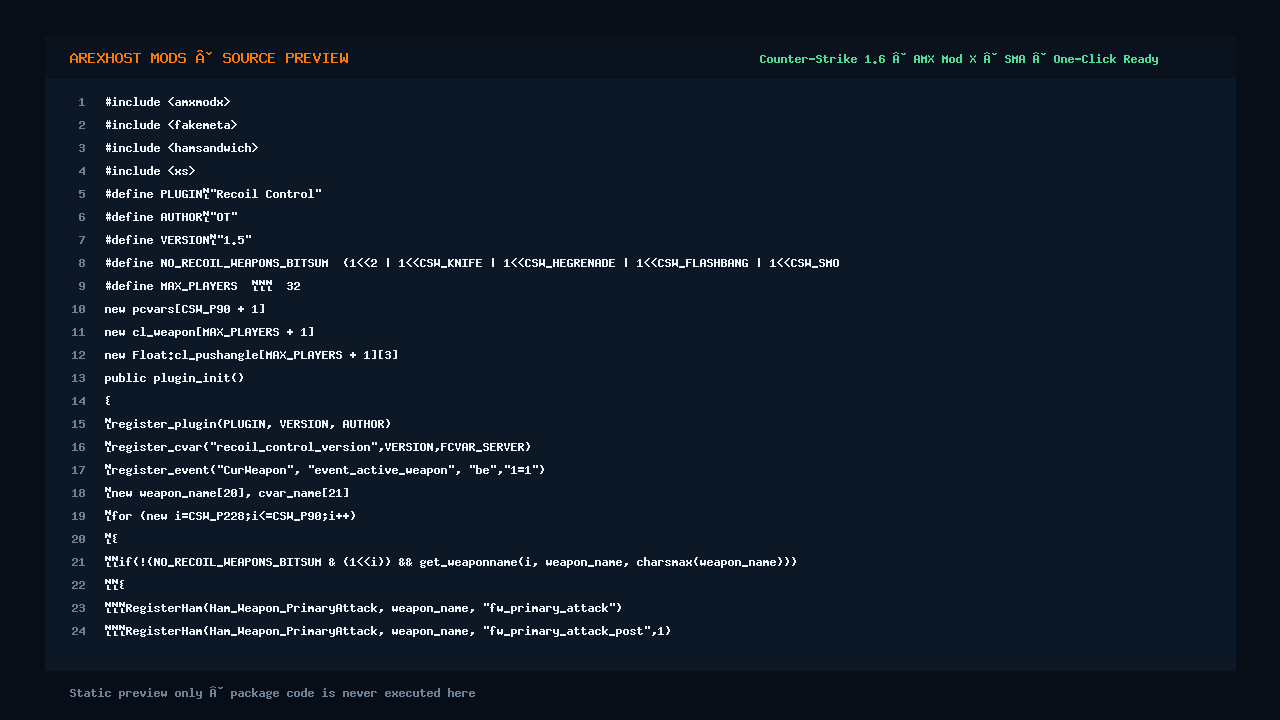Image resolution: width=1280 pixels, height=720 pixels.
Task: Click the 'Static preview only' footer note
Action: (x=272, y=693)
